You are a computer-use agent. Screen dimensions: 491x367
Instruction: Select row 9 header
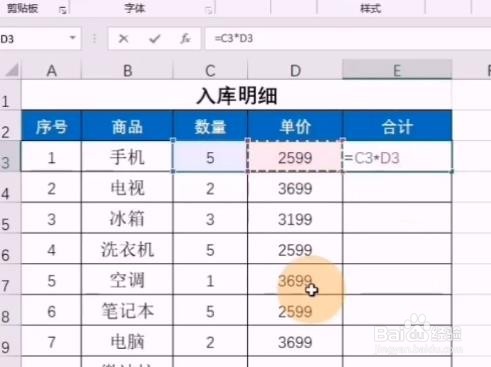click(x=10, y=341)
